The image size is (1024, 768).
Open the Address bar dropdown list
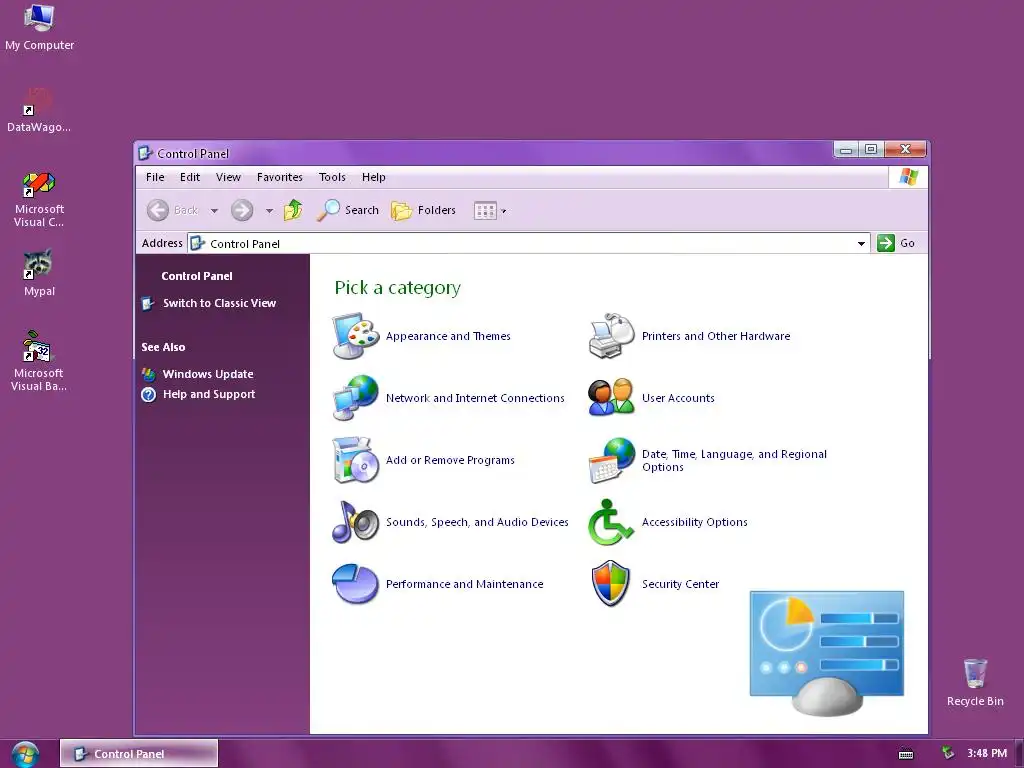coord(861,244)
